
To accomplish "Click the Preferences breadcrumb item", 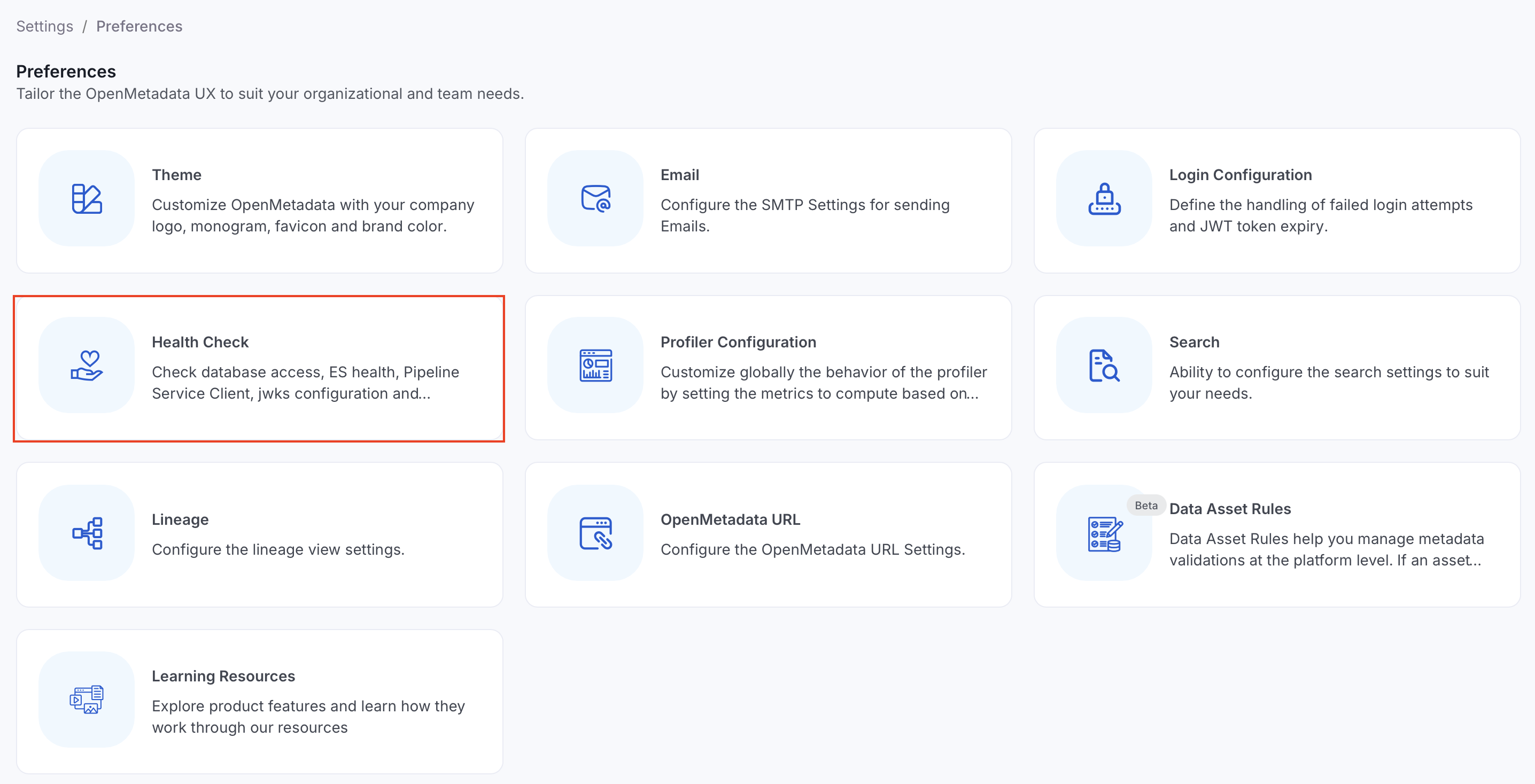I will (139, 26).
